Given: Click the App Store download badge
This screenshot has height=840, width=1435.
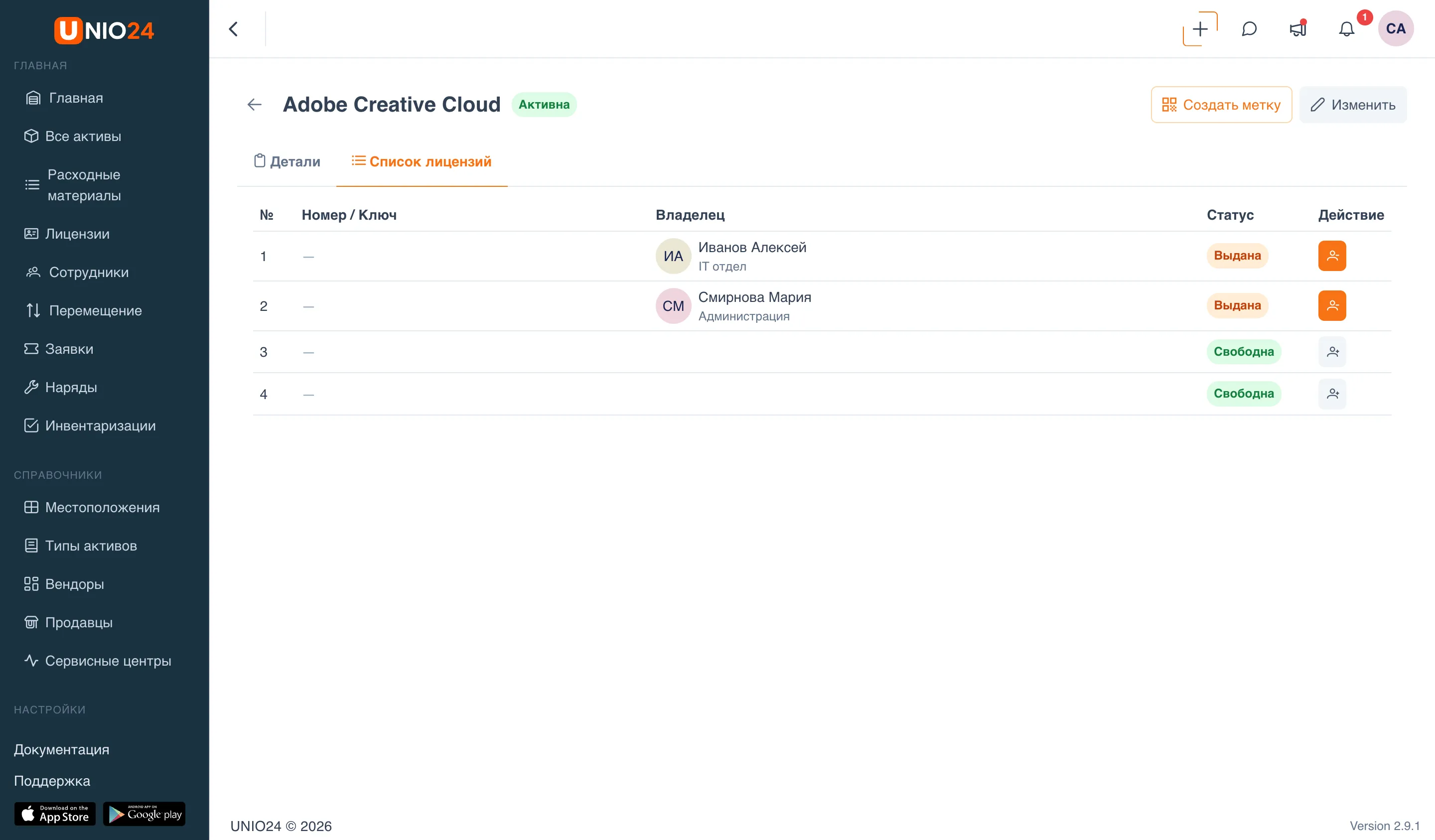Looking at the screenshot, I should [55, 814].
